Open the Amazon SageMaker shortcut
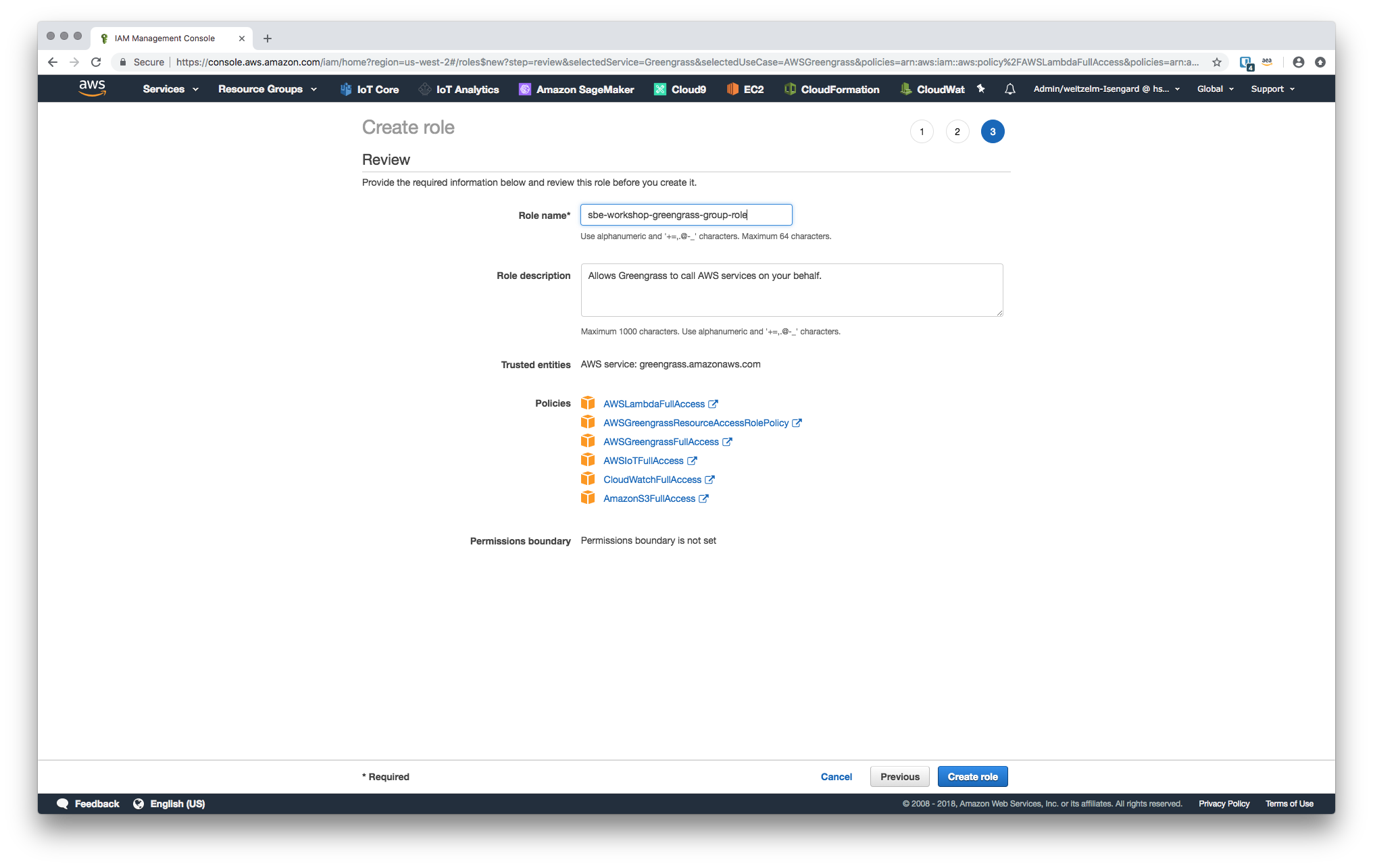The height and width of the screenshot is (868, 1373). point(576,89)
